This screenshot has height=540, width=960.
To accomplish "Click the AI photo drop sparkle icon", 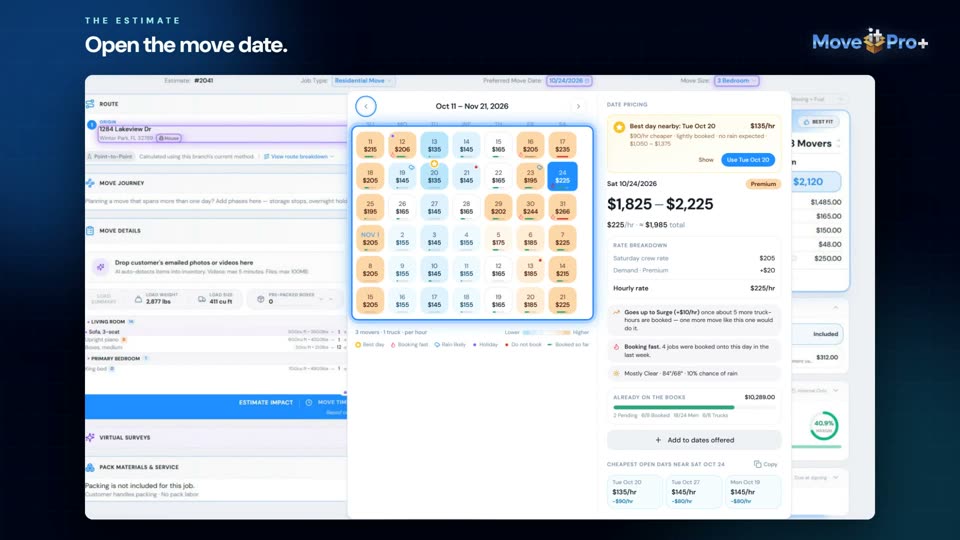I will click(x=100, y=267).
